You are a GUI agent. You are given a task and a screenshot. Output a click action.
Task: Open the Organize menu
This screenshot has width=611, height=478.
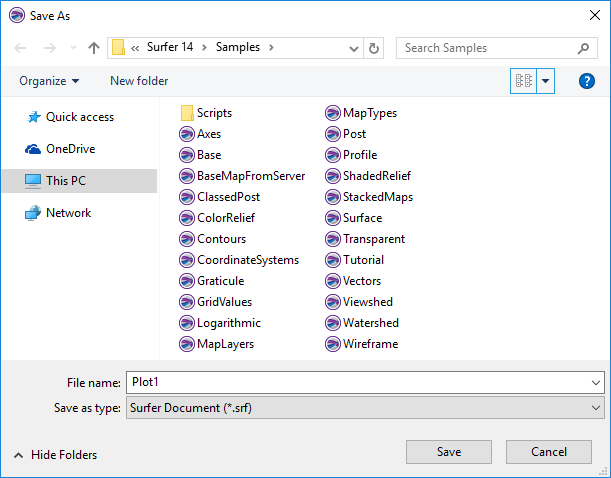[x=49, y=81]
